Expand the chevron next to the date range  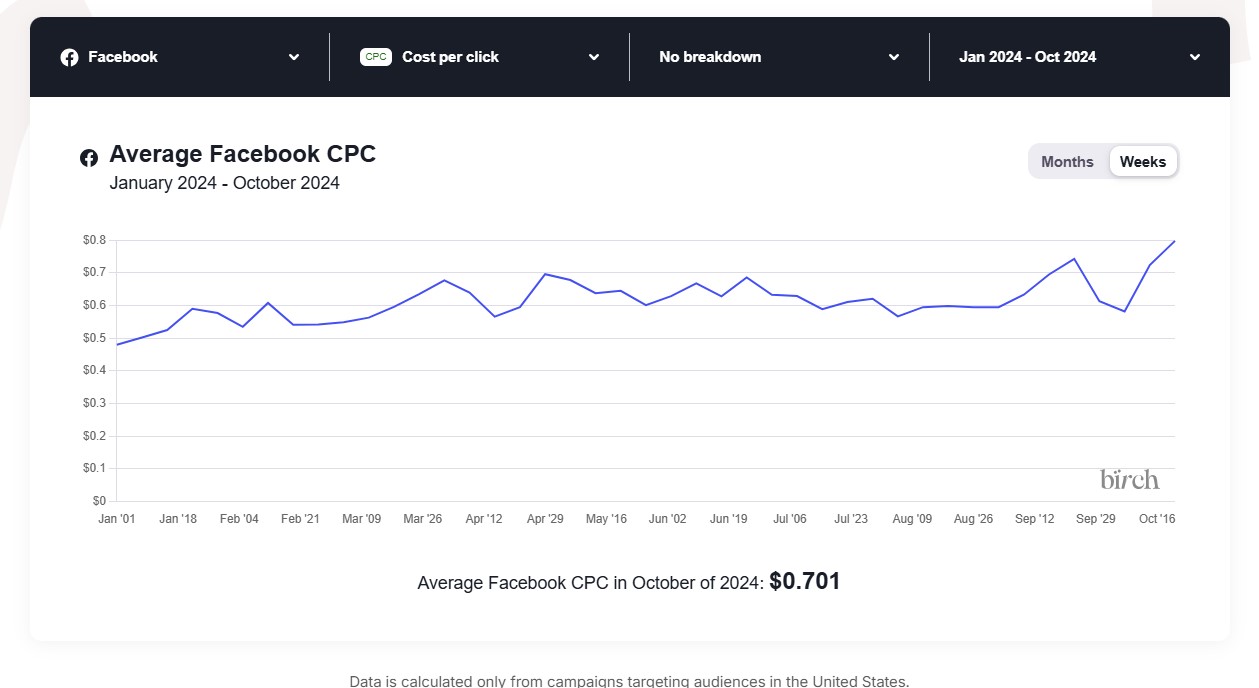pos(1194,57)
